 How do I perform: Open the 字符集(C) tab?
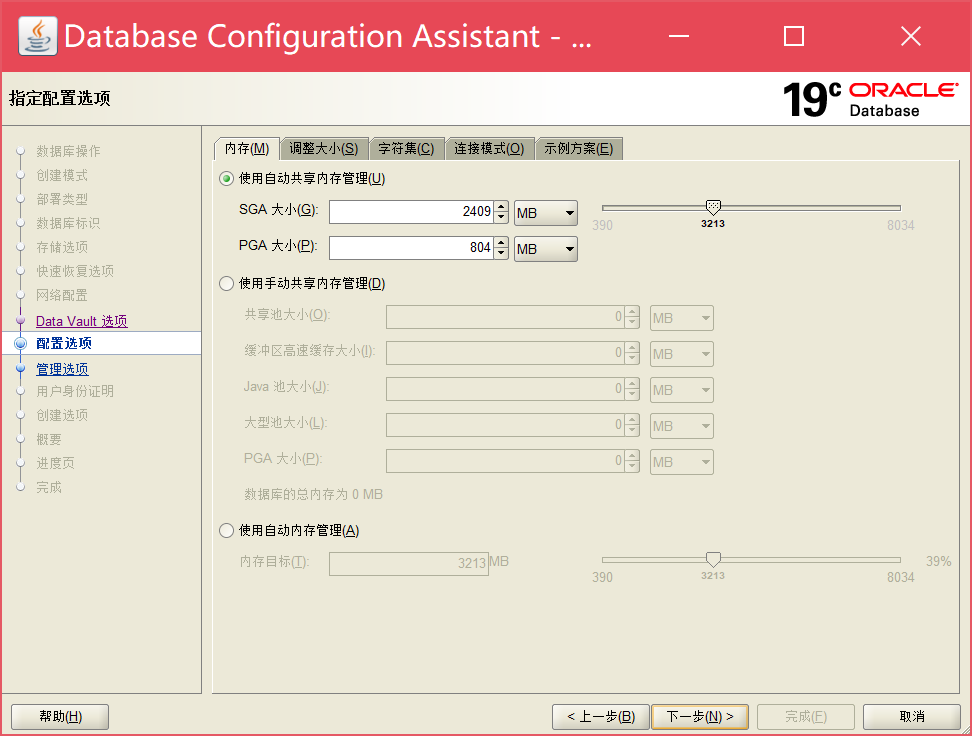coord(406,147)
